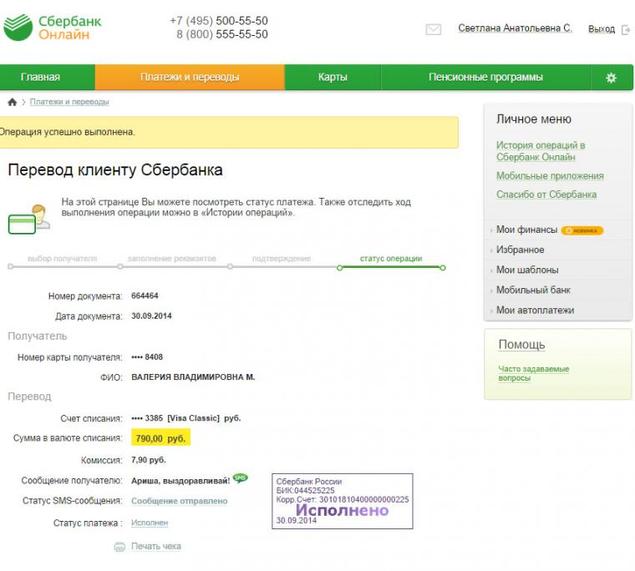
Task: Open the Пенсионные программы tab
Action: click(486, 77)
